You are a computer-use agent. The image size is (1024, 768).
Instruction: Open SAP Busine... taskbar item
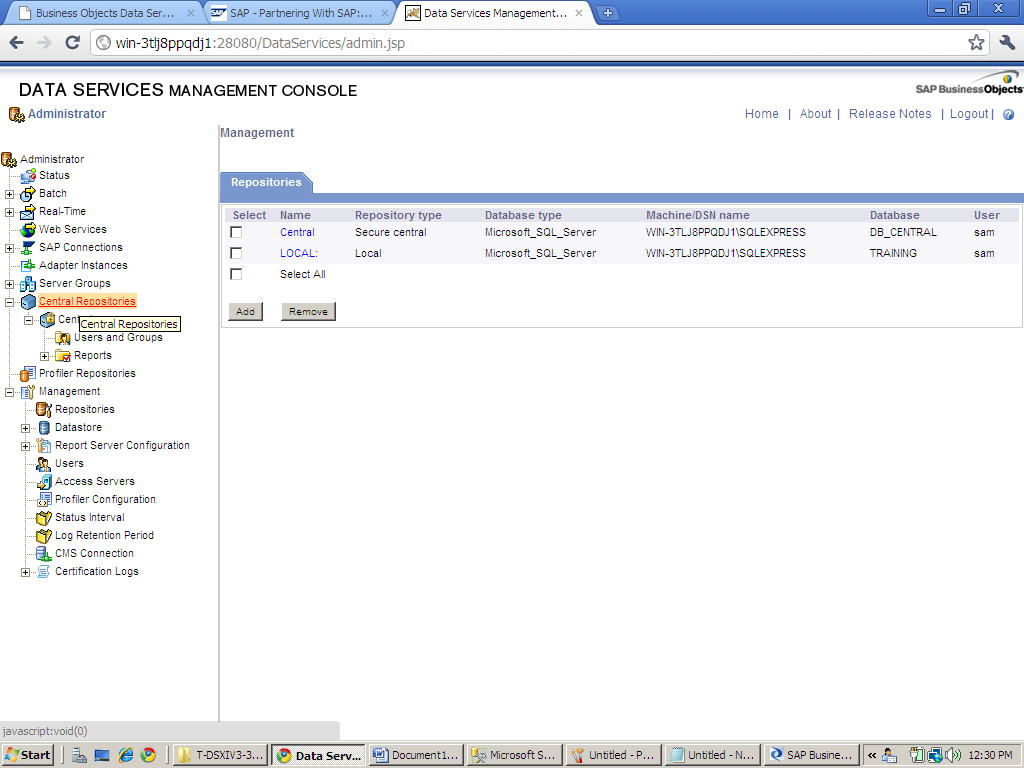811,755
